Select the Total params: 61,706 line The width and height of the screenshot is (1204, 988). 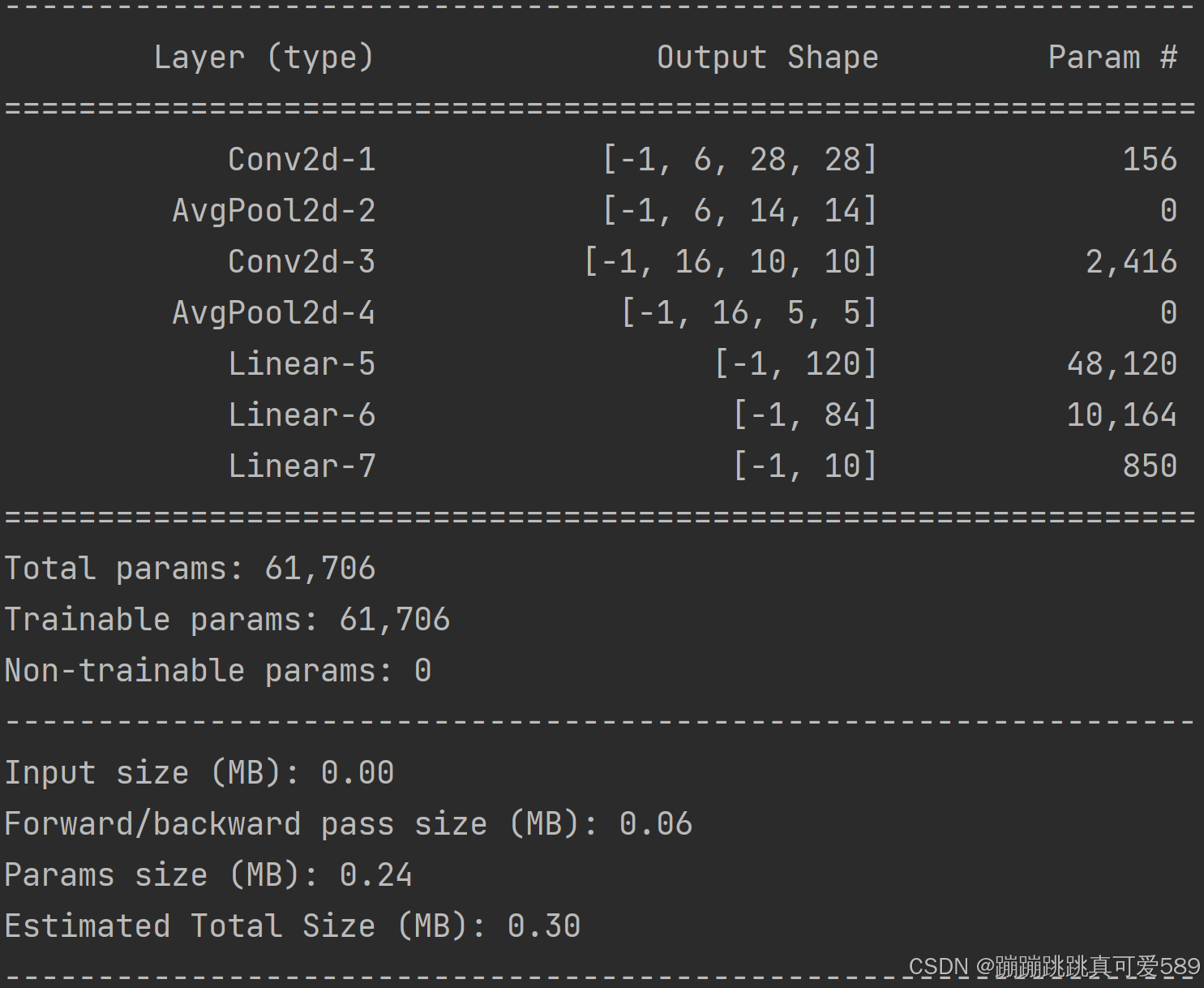[189, 569]
